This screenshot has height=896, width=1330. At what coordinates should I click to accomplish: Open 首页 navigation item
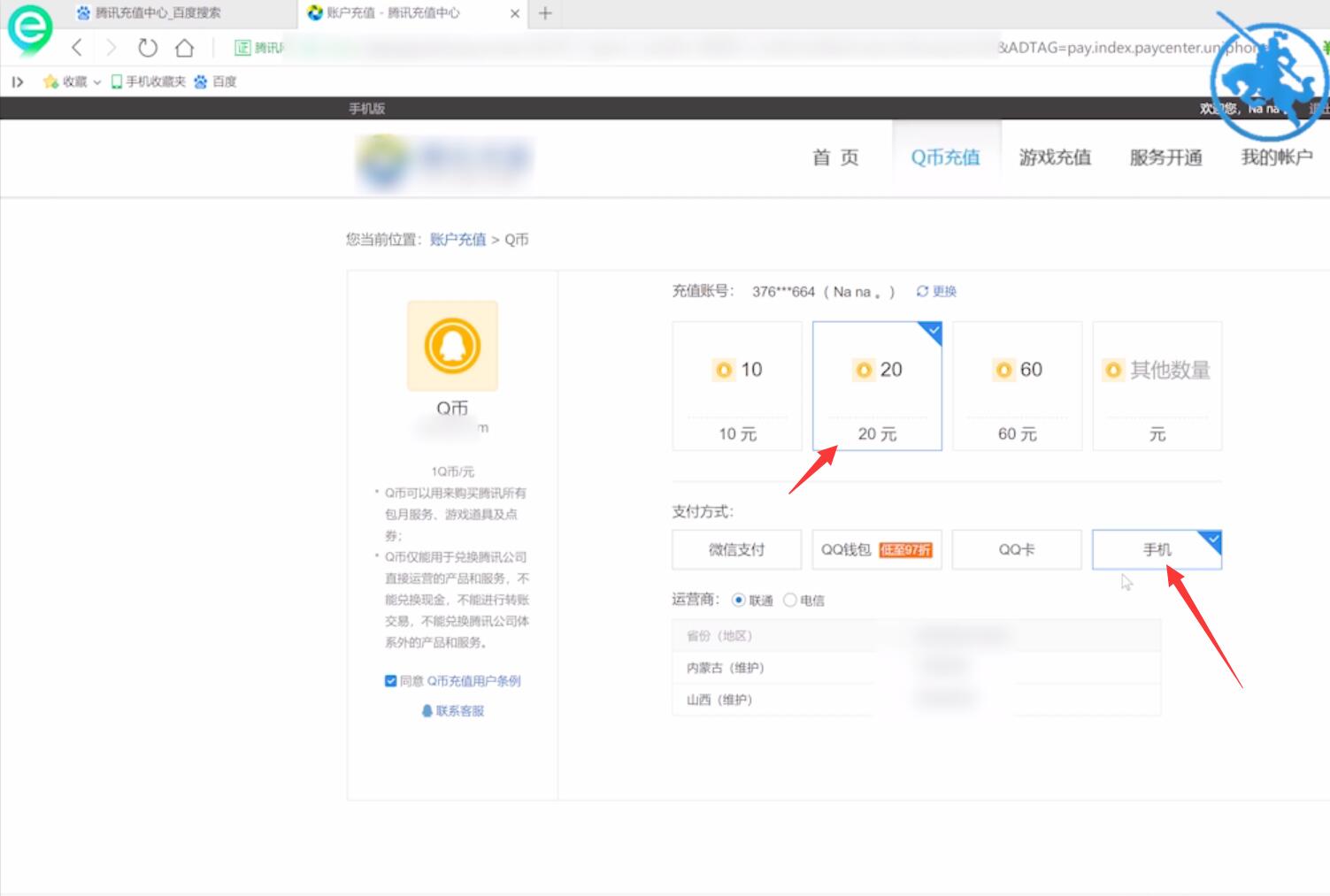[835, 157]
